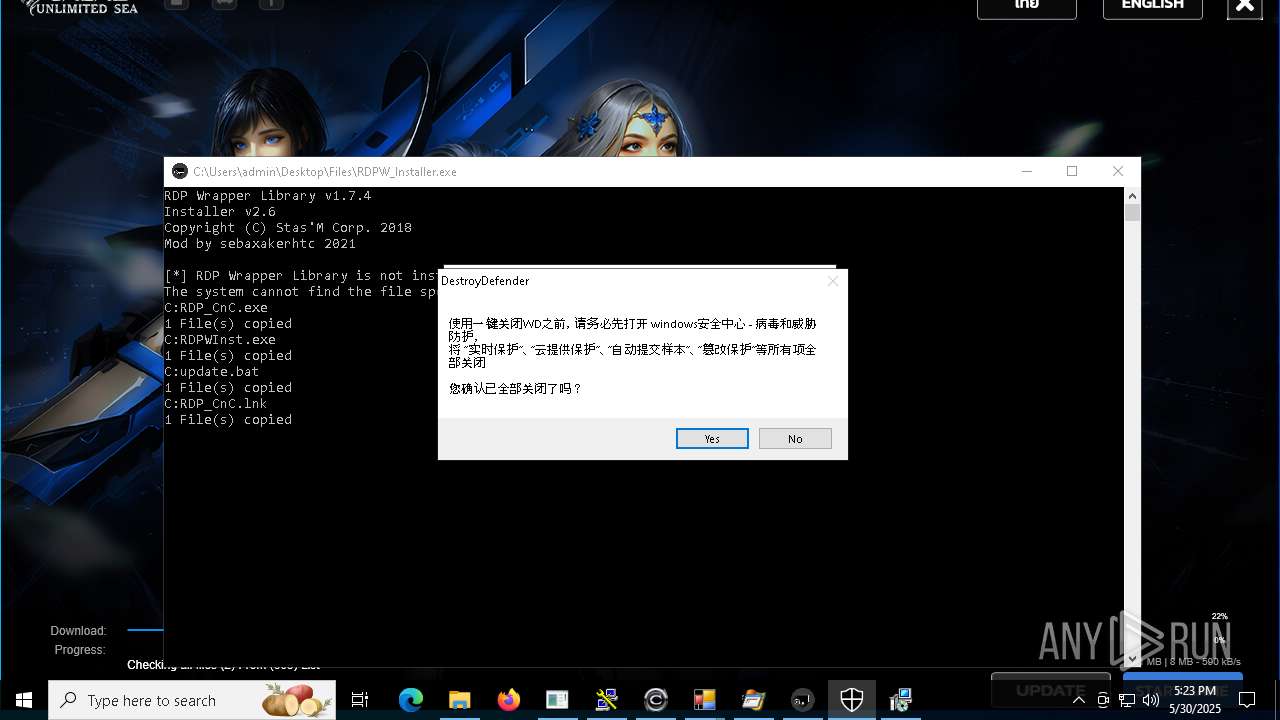Open File Explorer from taskbar
Image resolution: width=1280 pixels, height=720 pixels.
[459, 700]
